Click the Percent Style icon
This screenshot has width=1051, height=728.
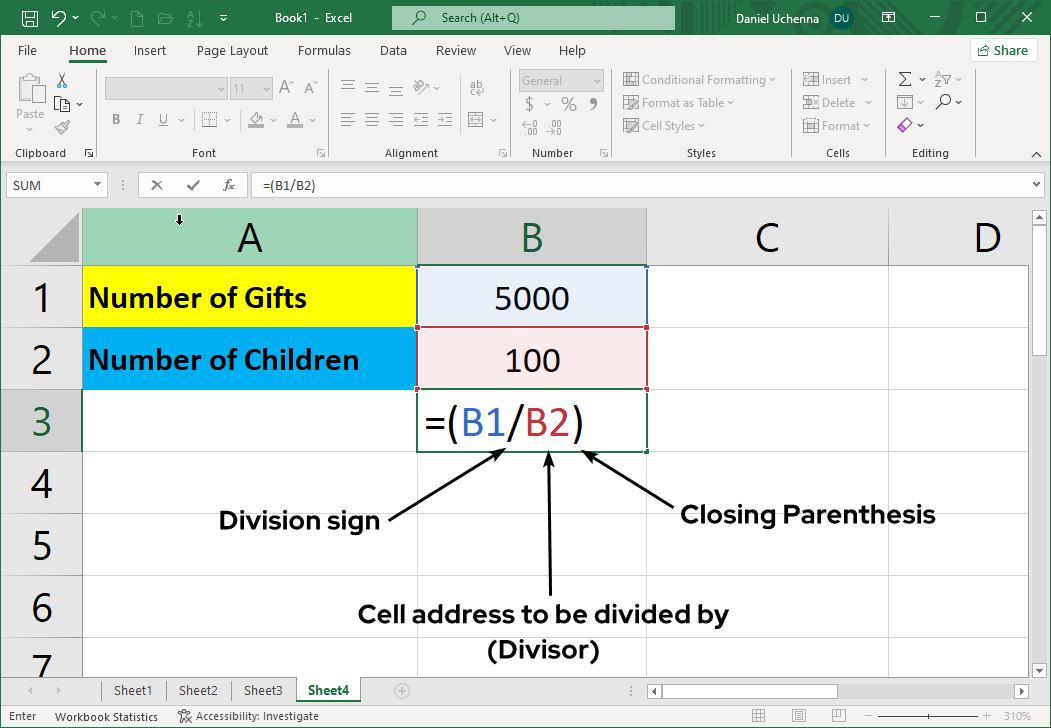567,104
